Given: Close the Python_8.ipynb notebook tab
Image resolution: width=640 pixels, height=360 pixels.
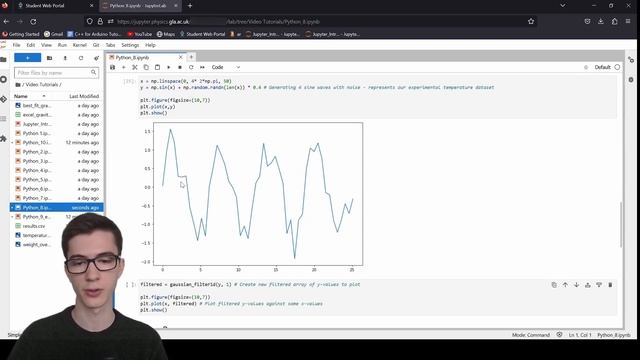Looking at the screenshot, I should 180,58.
